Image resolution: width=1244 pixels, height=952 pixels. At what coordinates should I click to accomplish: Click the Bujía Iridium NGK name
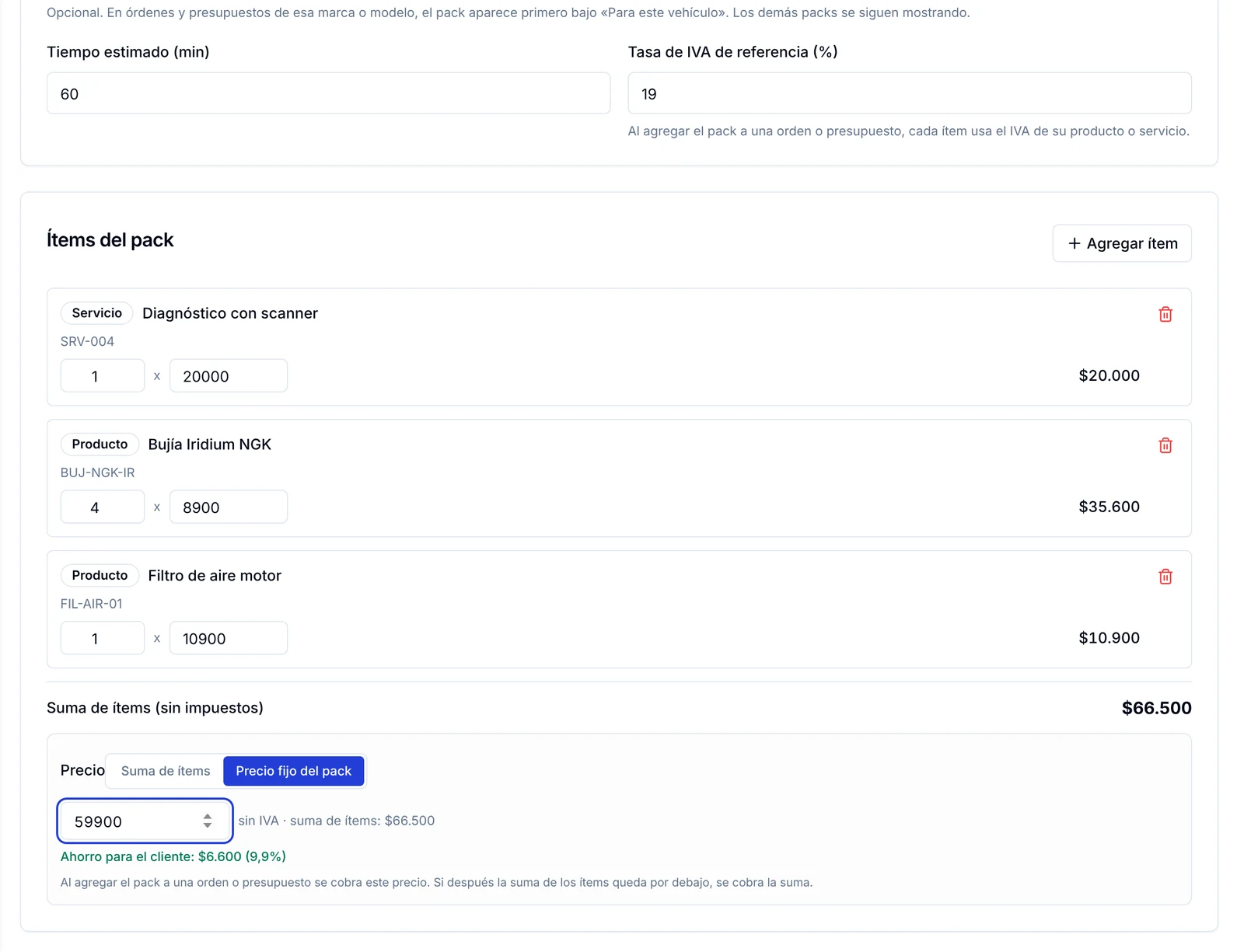tap(210, 445)
